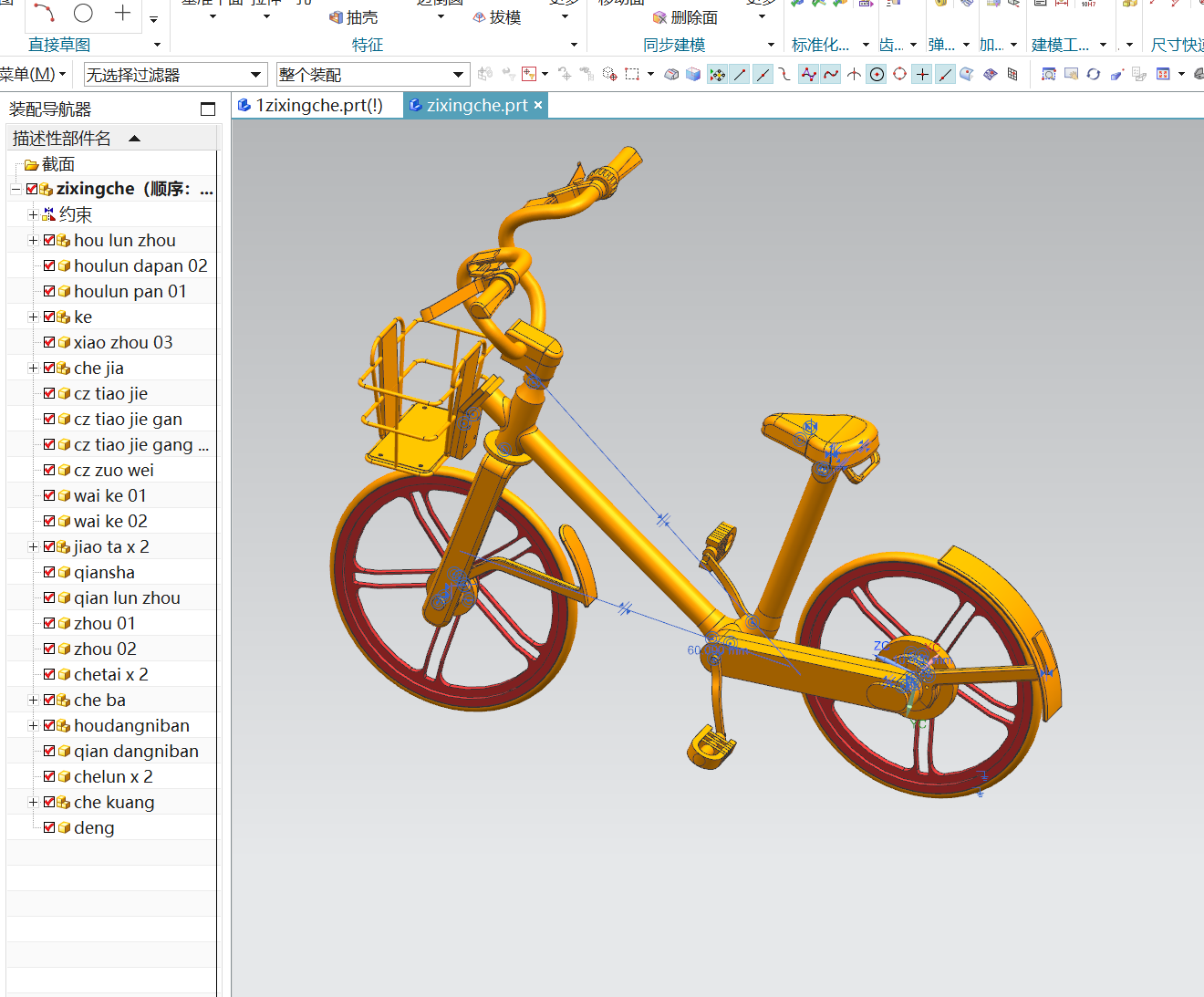Toggle the midpoint snap icon

pos(763,75)
